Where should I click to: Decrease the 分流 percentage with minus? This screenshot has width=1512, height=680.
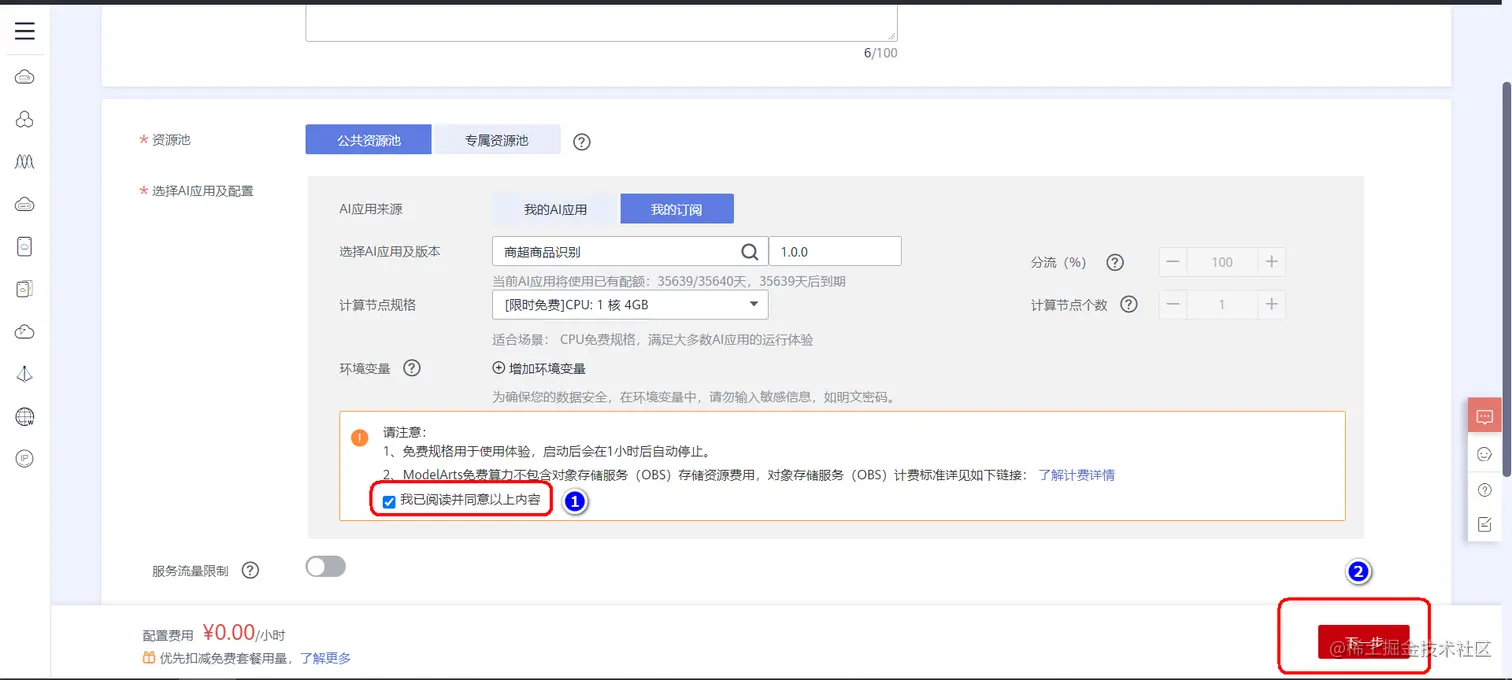click(1173, 262)
